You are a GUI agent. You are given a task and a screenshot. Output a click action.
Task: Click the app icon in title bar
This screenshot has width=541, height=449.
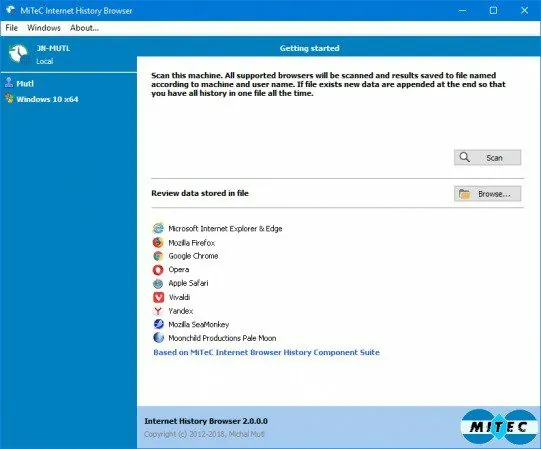pos(10,10)
